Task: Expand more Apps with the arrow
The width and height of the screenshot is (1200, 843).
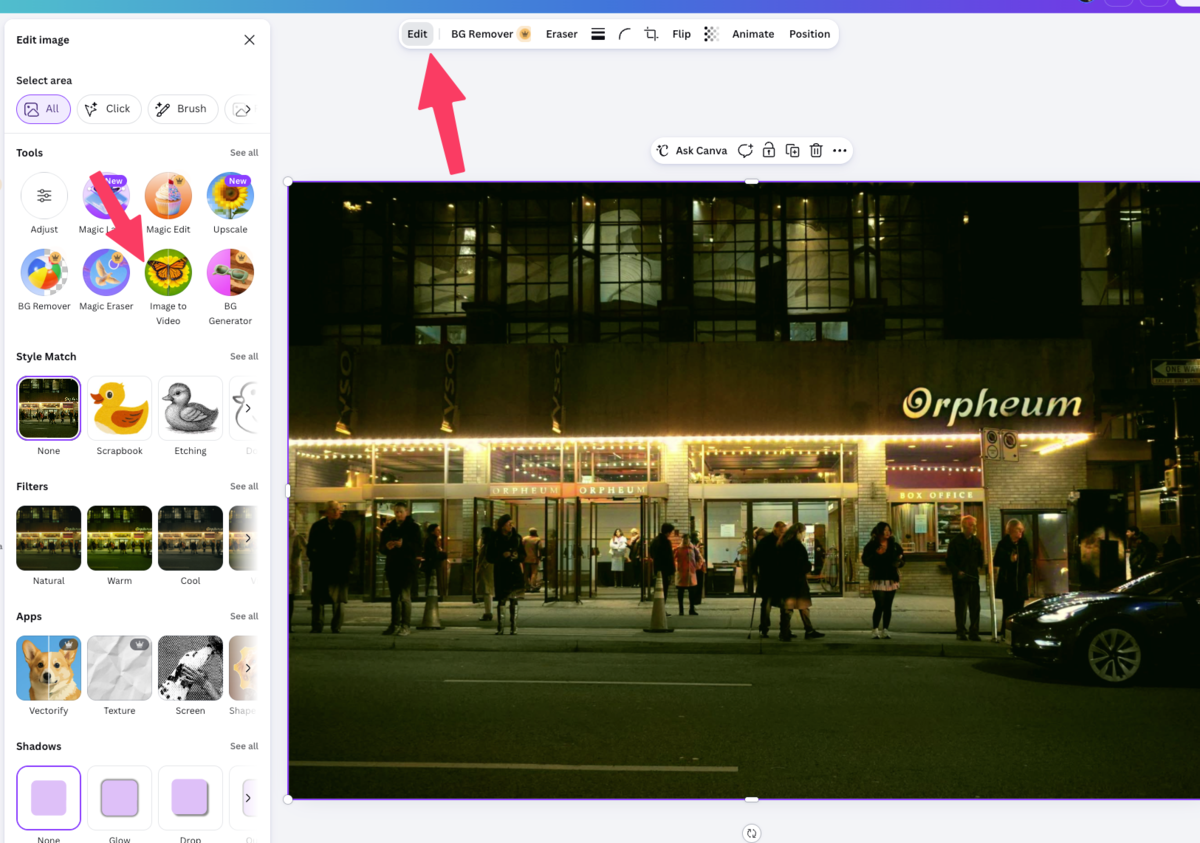Action: pyautogui.click(x=248, y=668)
